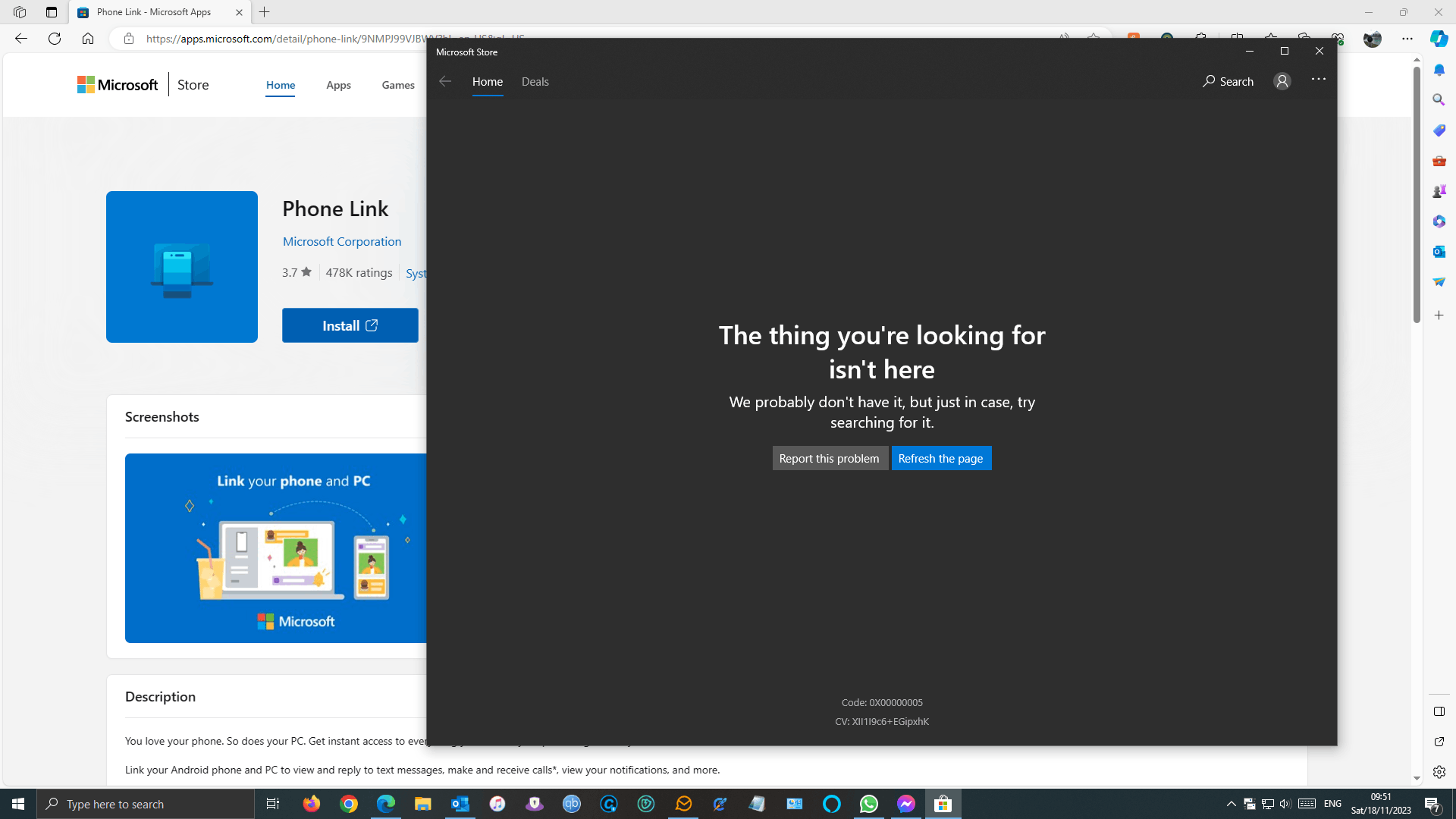
Task: Click the Store back arrow
Action: [x=445, y=81]
